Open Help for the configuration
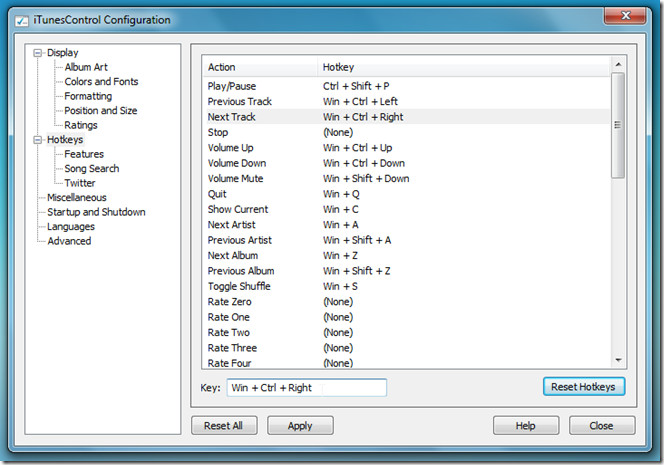Viewport: 664px width, 465px height. click(x=526, y=426)
